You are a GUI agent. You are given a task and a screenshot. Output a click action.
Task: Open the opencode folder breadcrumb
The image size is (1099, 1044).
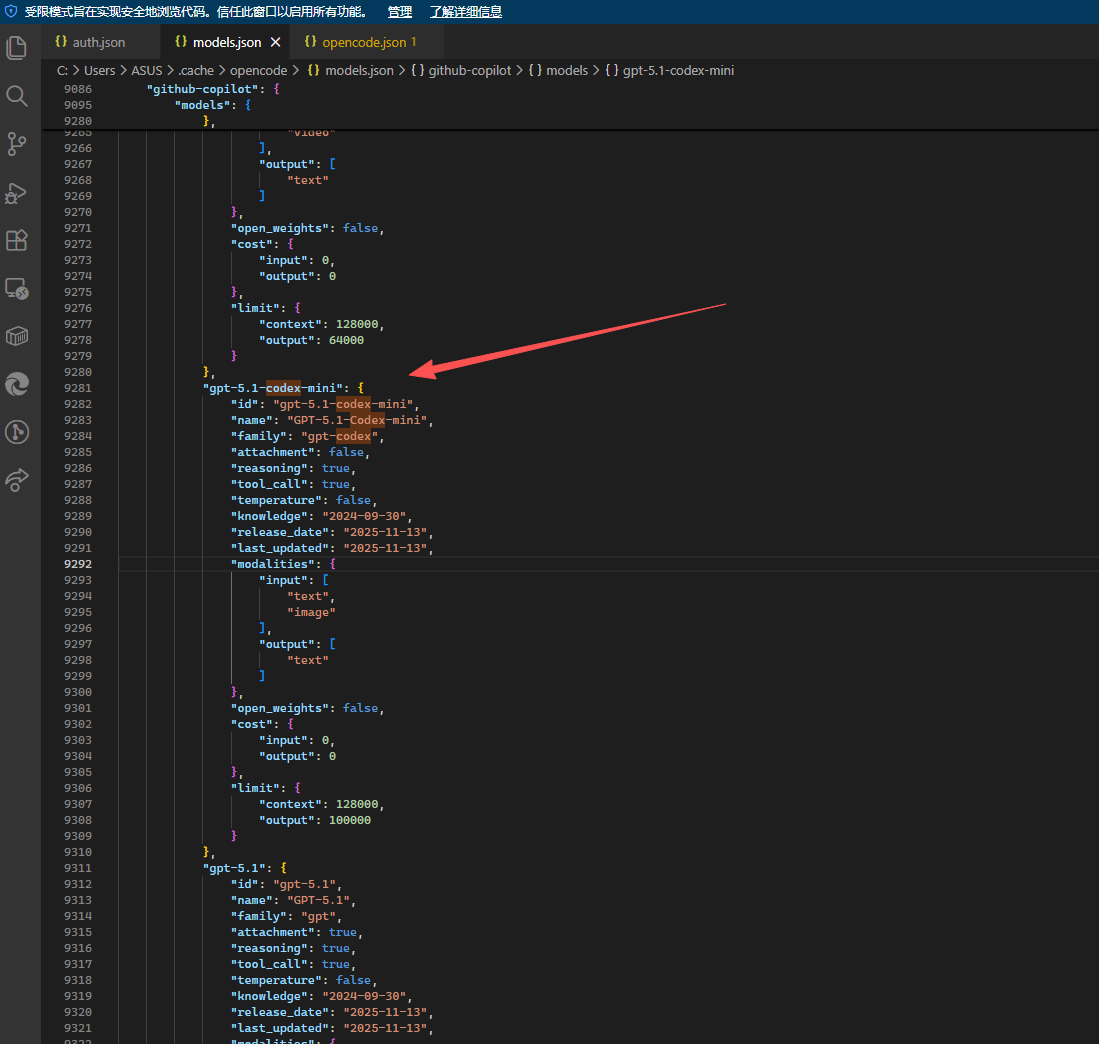coord(258,71)
